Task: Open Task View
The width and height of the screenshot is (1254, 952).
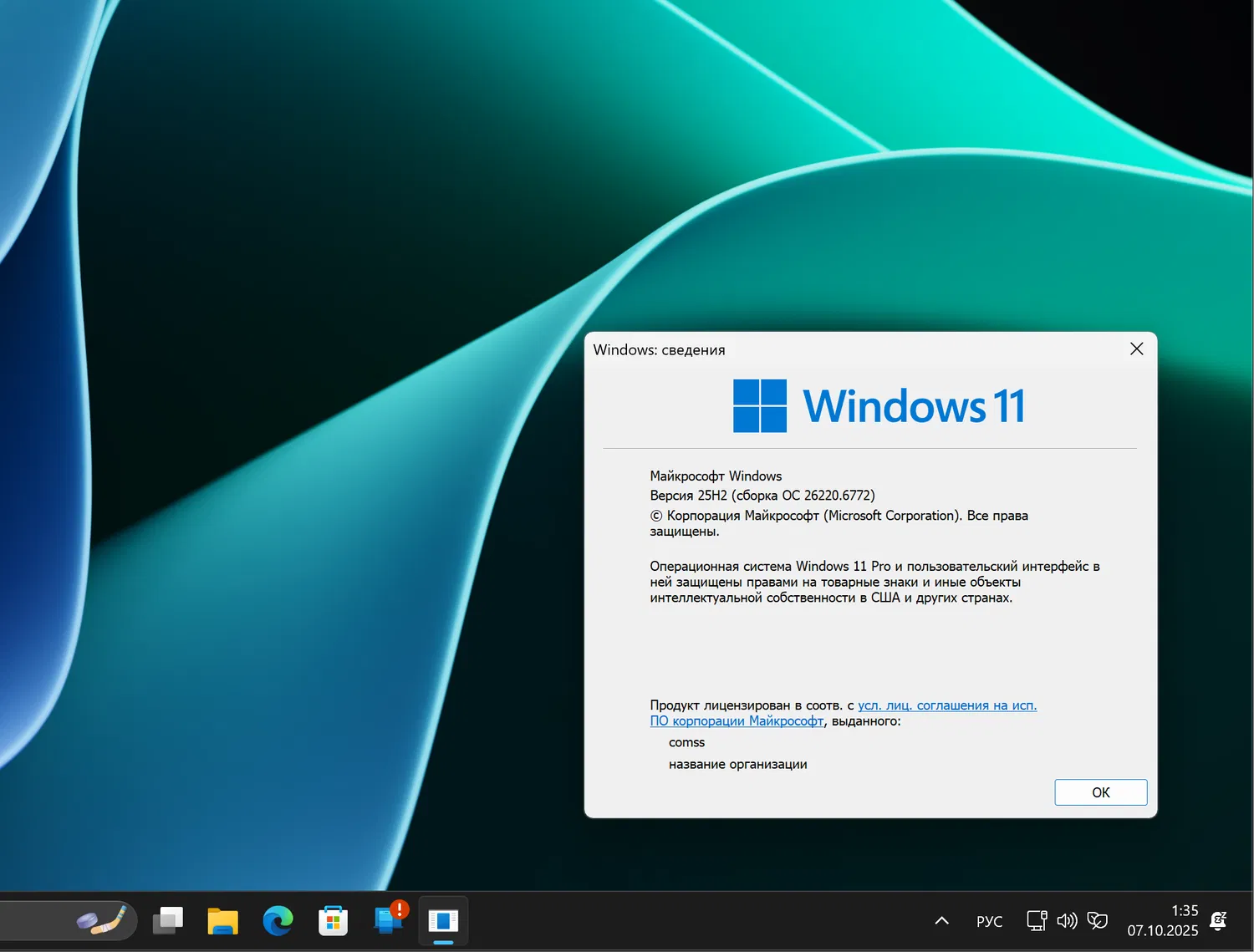Action: click(x=167, y=920)
